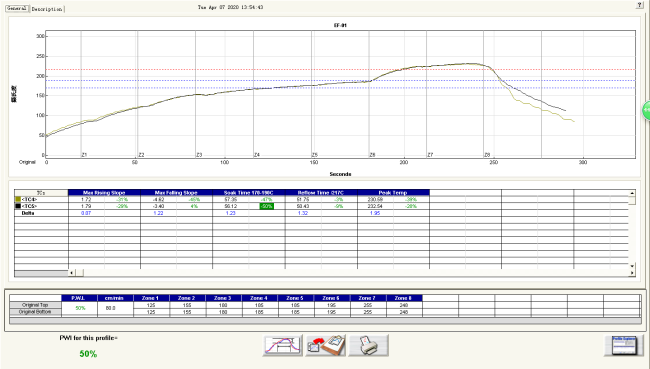The height and width of the screenshot is (369, 650).
Task: Click the 1.32 delta reflow time value
Action: click(303, 213)
